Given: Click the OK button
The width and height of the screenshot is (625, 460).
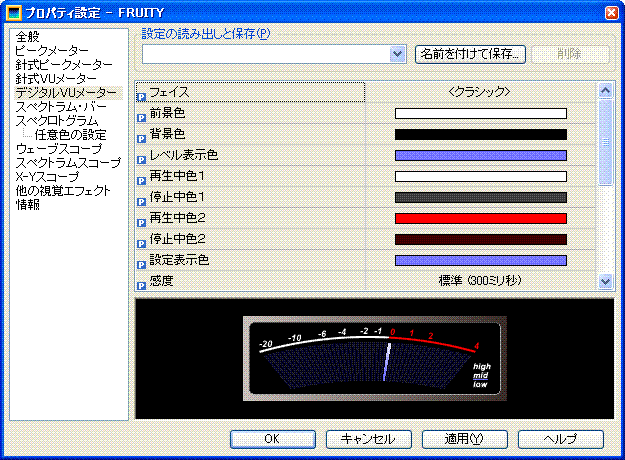Looking at the screenshot, I should (x=272, y=439).
